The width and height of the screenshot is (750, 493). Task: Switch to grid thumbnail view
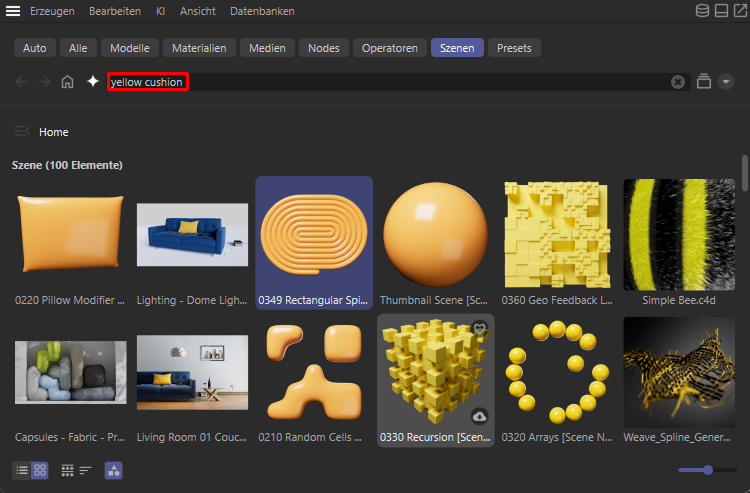pos(40,471)
